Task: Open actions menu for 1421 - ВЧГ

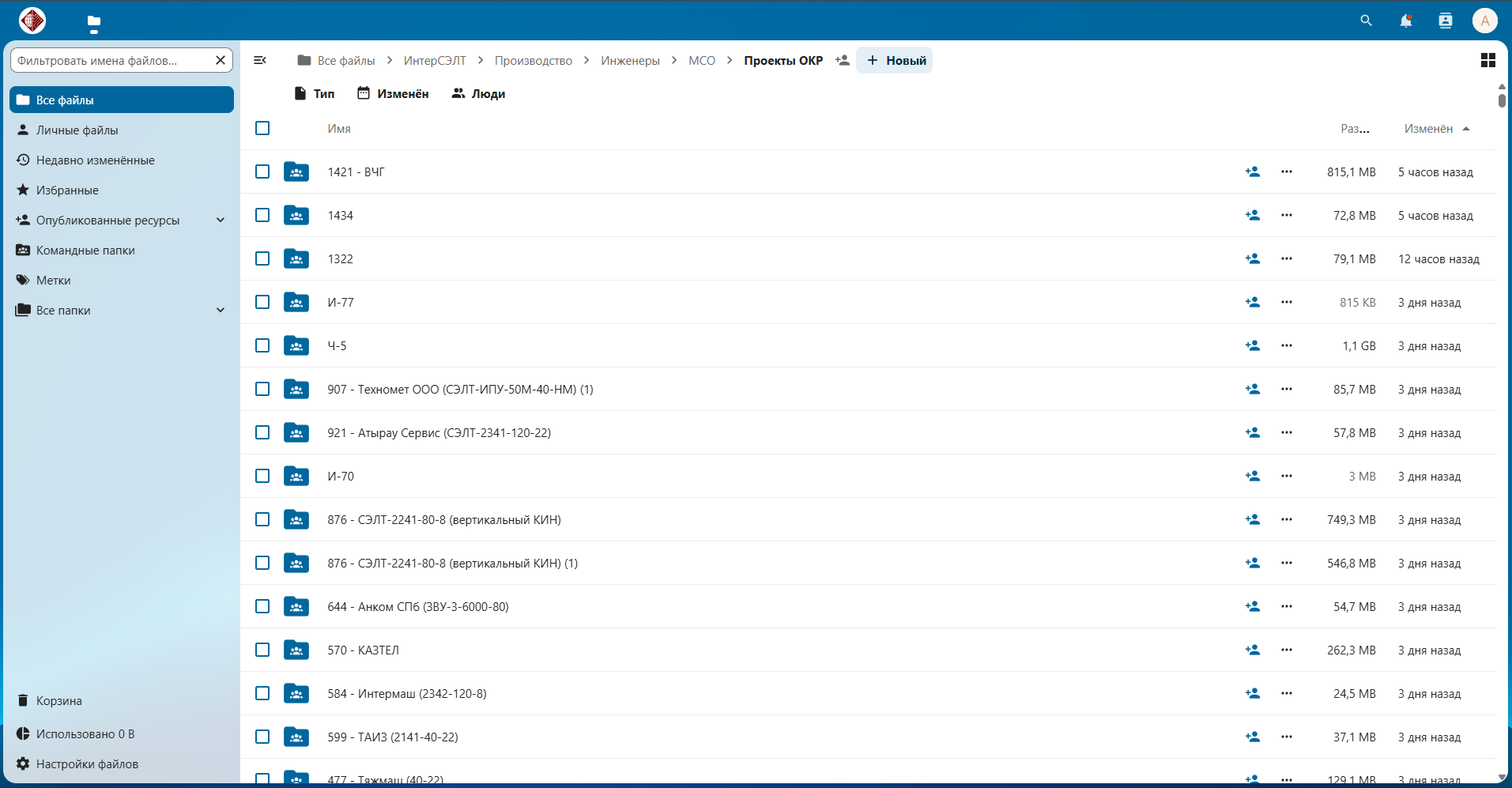Action: click(x=1287, y=172)
